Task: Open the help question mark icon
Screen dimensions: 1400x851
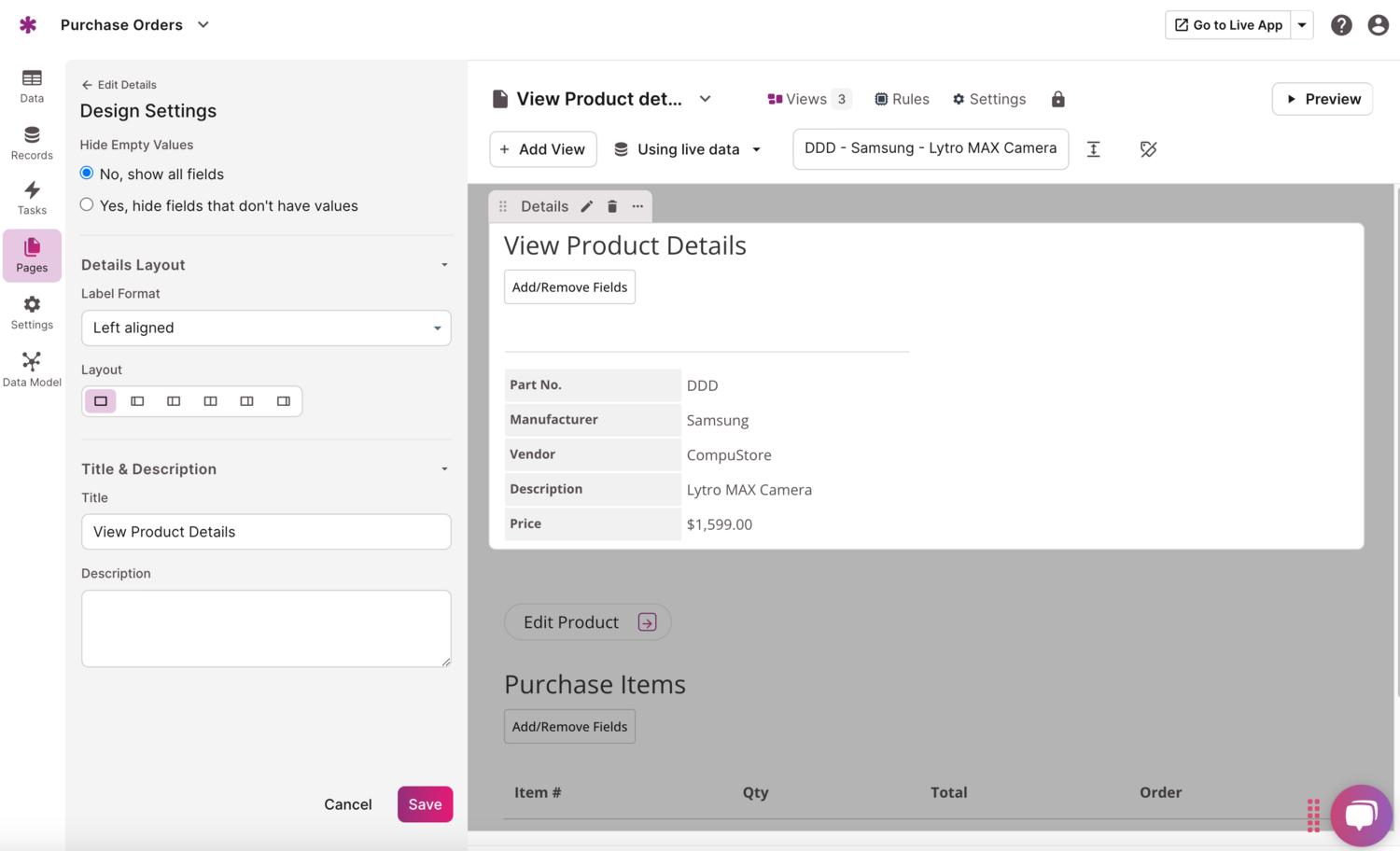Action: 1341,25
